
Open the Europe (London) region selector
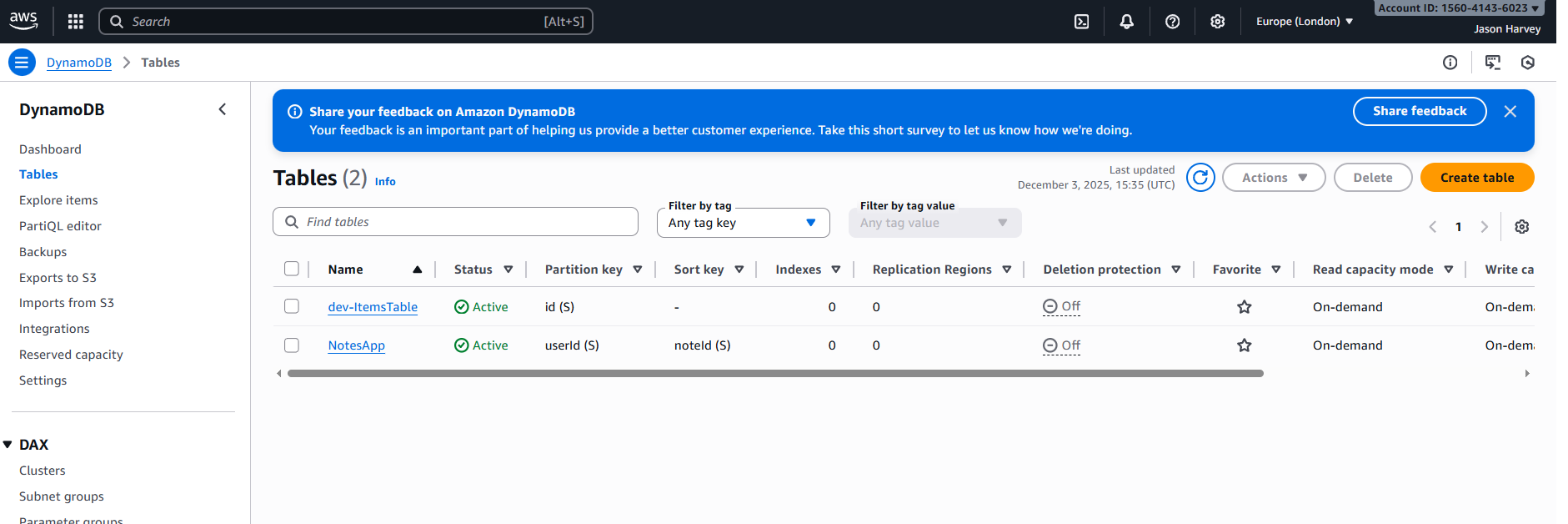point(1304,22)
